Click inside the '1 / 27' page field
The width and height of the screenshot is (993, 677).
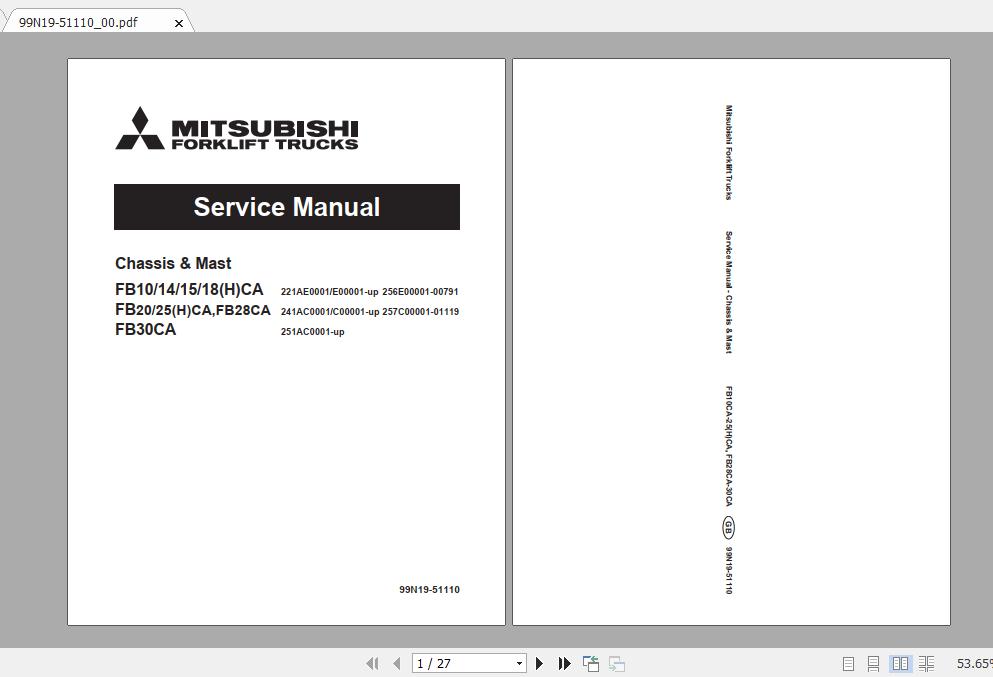[460, 663]
